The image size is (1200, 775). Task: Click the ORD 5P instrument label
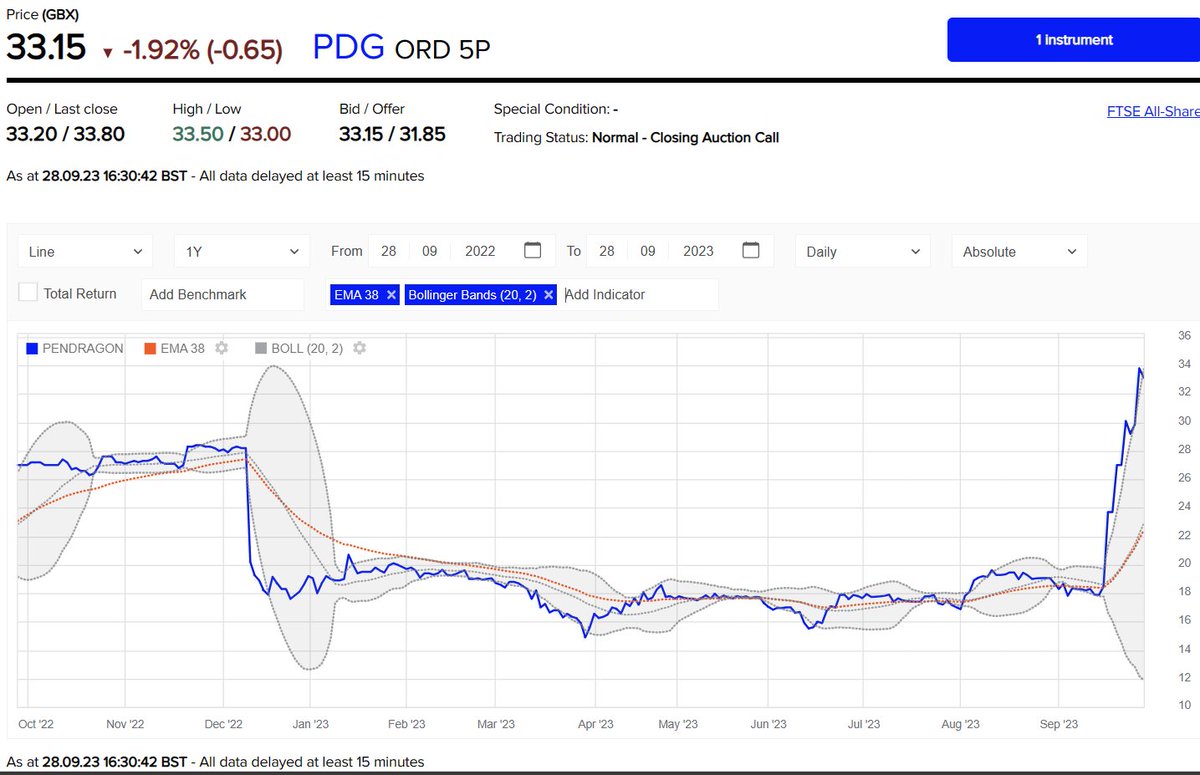tap(443, 49)
